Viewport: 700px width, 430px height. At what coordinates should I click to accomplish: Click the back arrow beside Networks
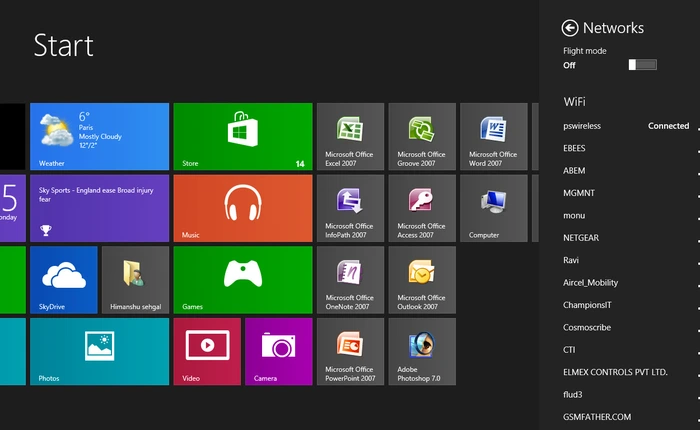pos(570,28)
